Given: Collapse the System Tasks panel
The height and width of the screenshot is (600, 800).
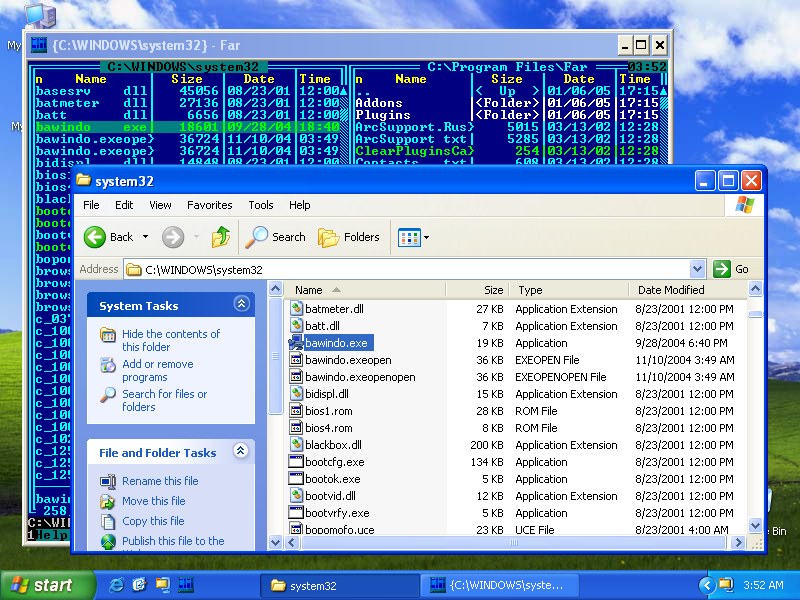Looking at the screenshot, I should [241, 305].
